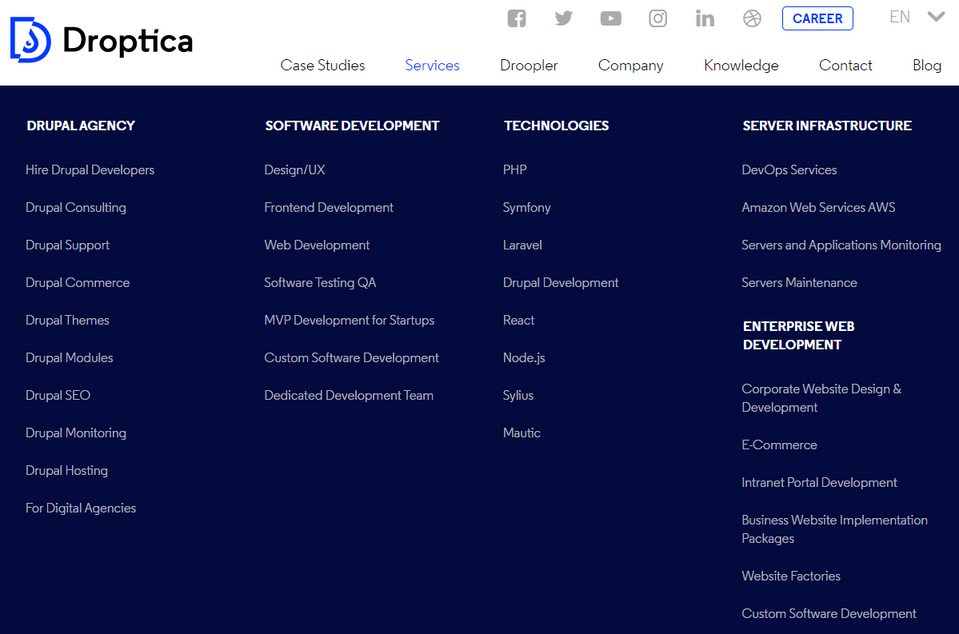
Task: Open the Droopler menu item
Action: [528, 65]
